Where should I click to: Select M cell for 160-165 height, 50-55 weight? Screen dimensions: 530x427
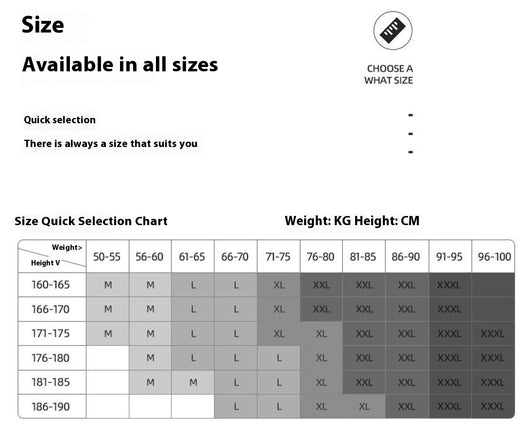(108, 285)
